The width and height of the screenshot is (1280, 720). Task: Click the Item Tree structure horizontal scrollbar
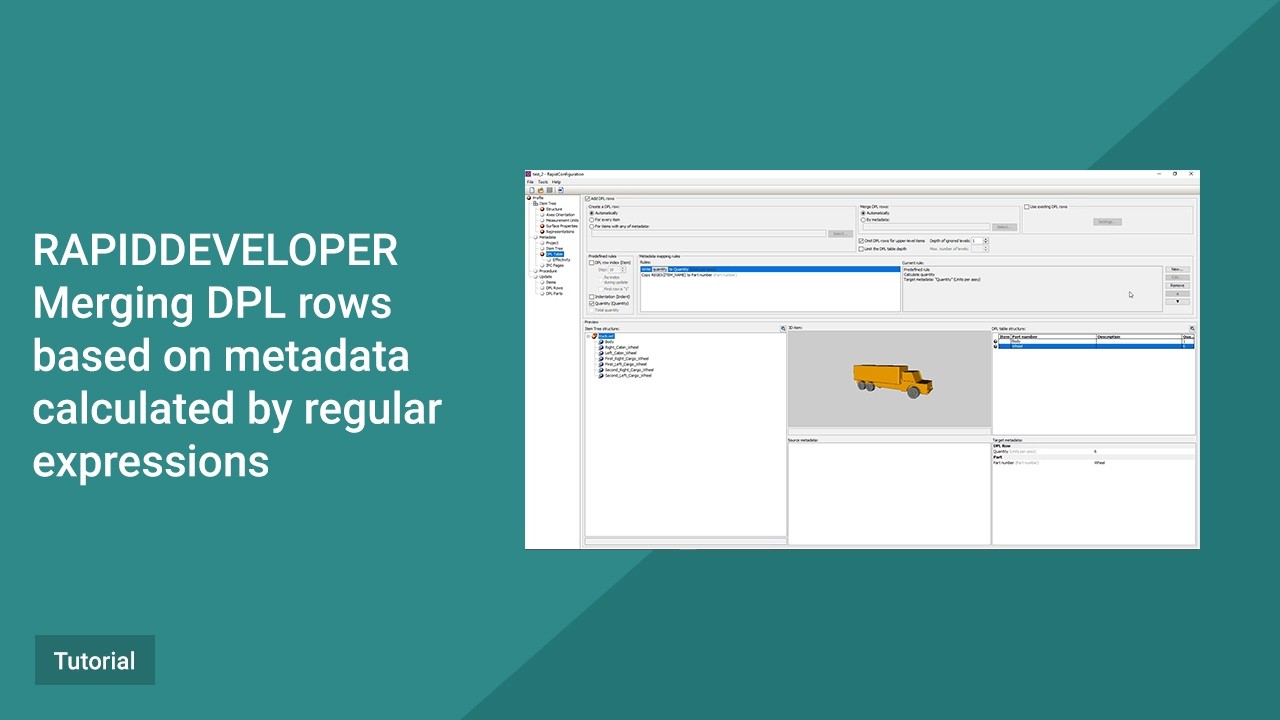click(686, 541)
